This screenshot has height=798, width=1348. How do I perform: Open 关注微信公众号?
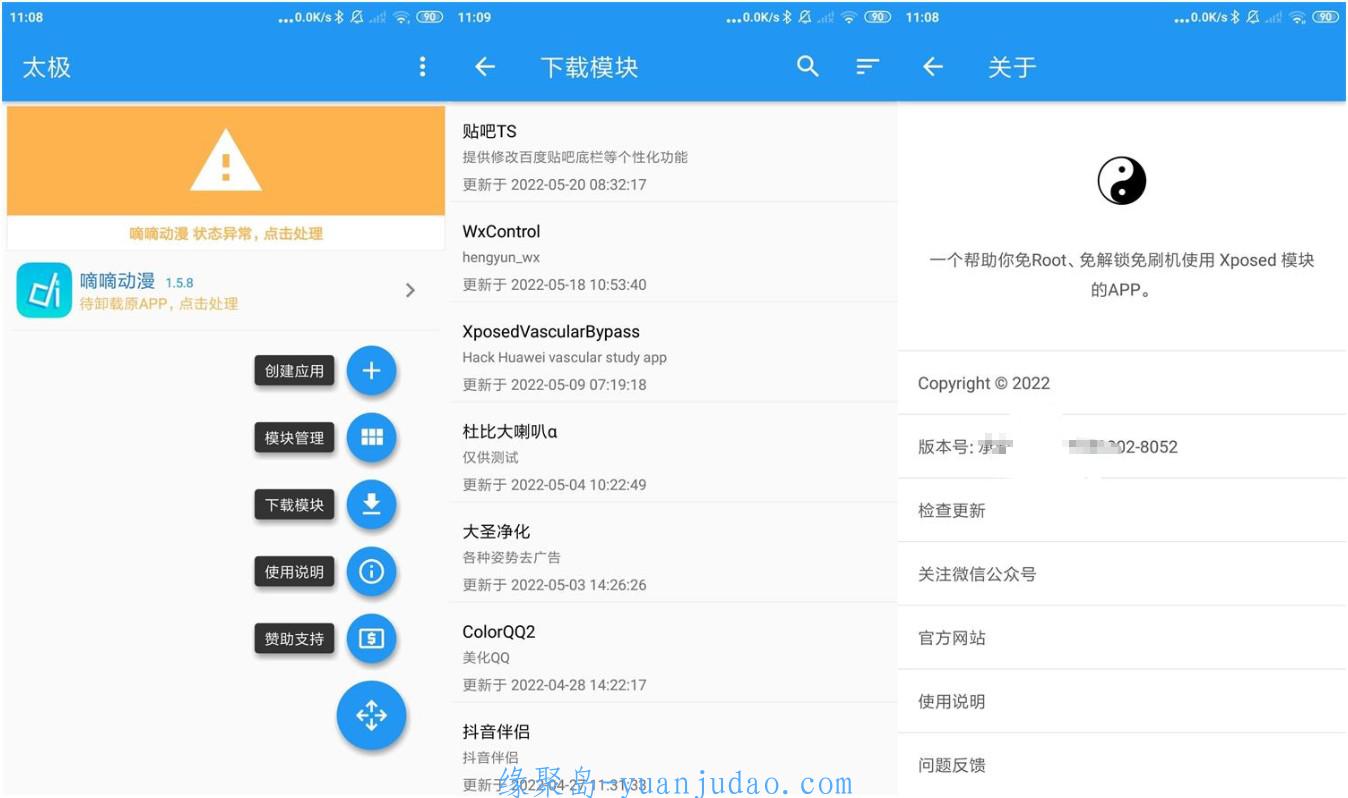click(1122, 574)
